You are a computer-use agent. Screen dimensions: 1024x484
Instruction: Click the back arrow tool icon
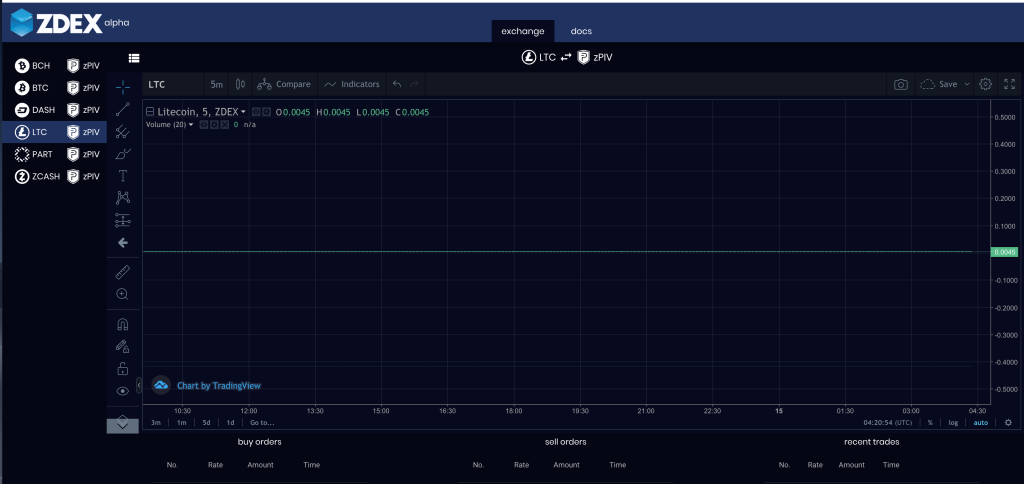122,243
